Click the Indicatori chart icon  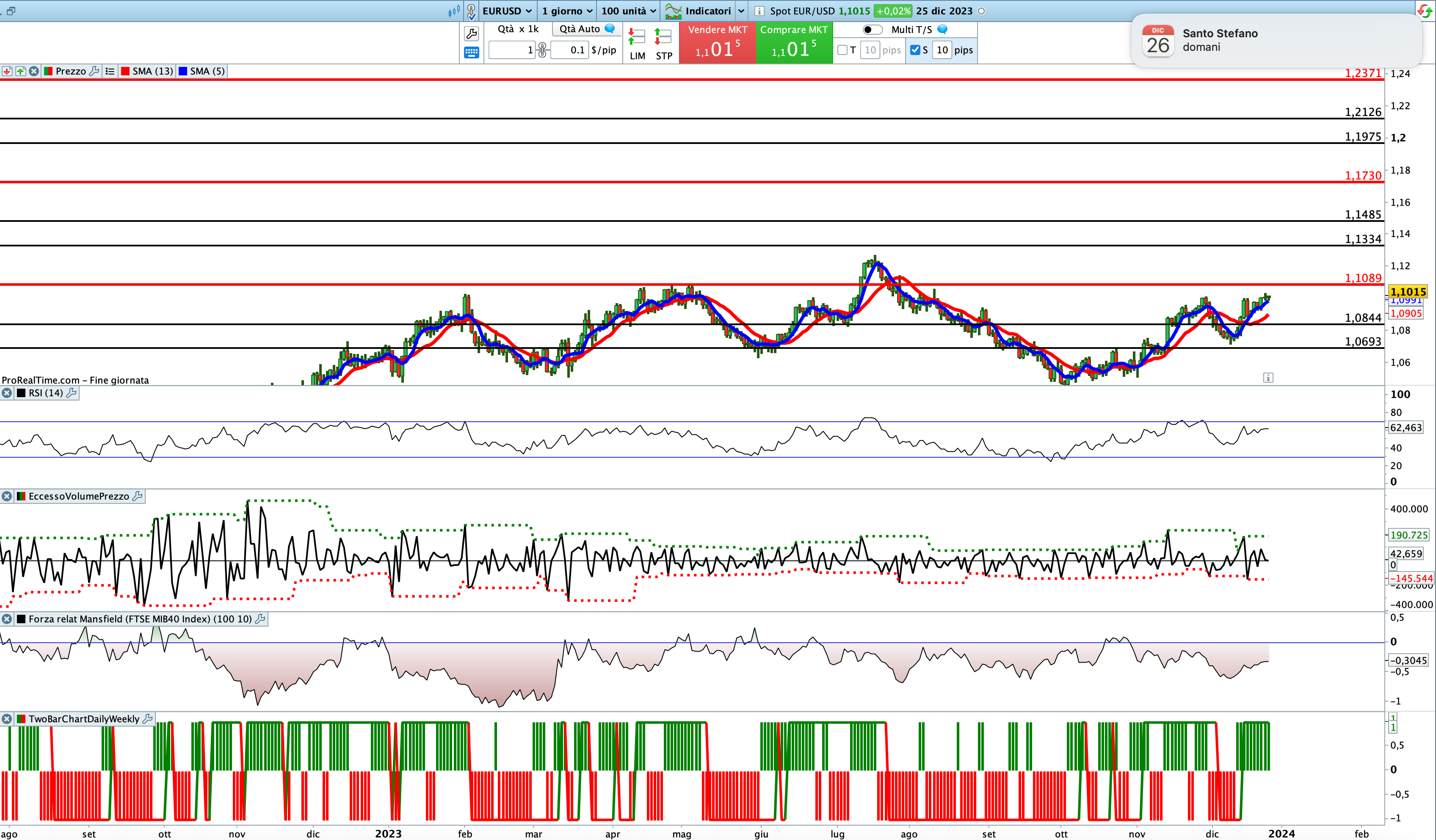pos(674,11)
